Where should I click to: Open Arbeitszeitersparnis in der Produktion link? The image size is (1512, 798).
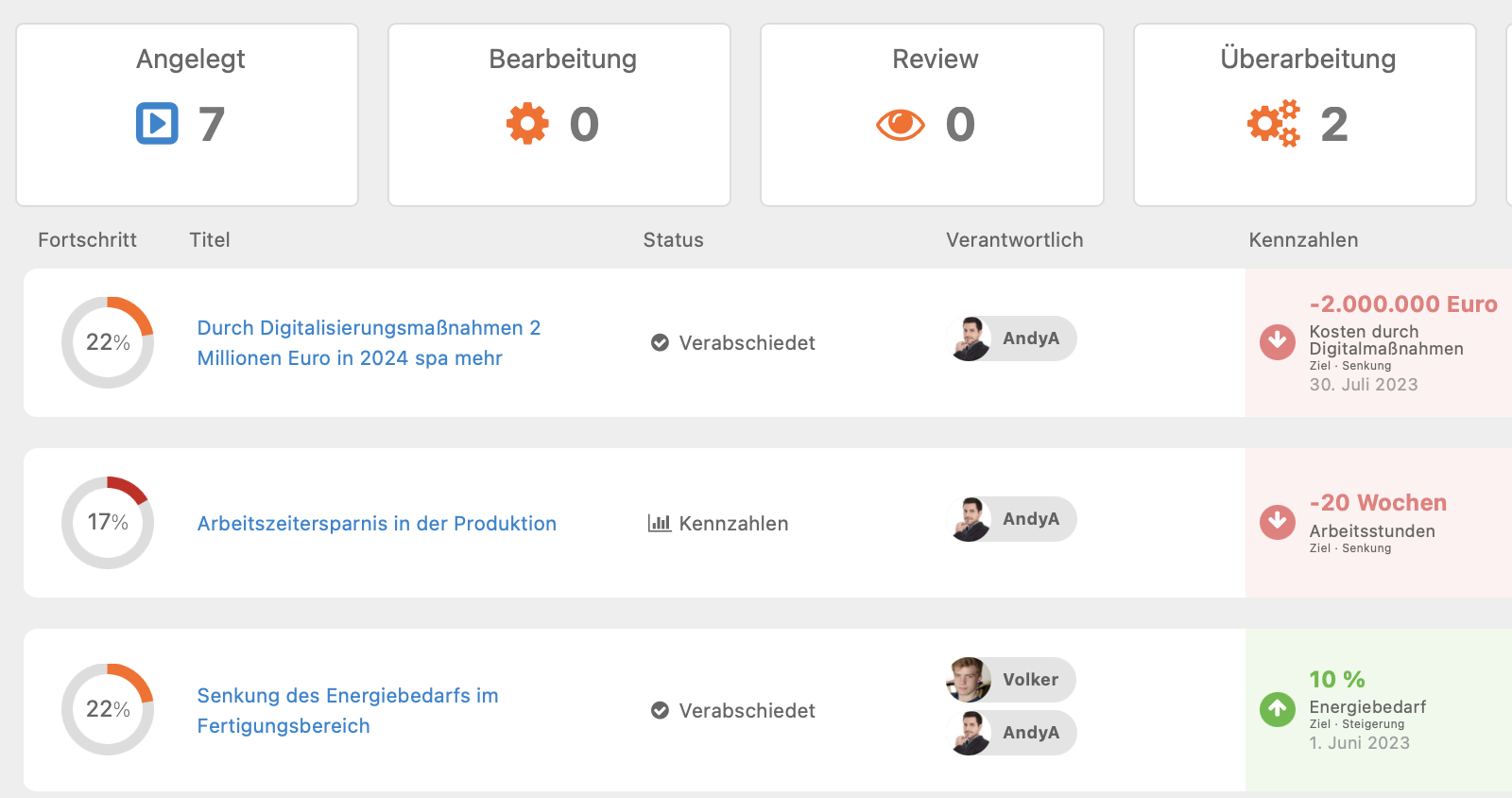pyautogui.click(x=377, y=523)
